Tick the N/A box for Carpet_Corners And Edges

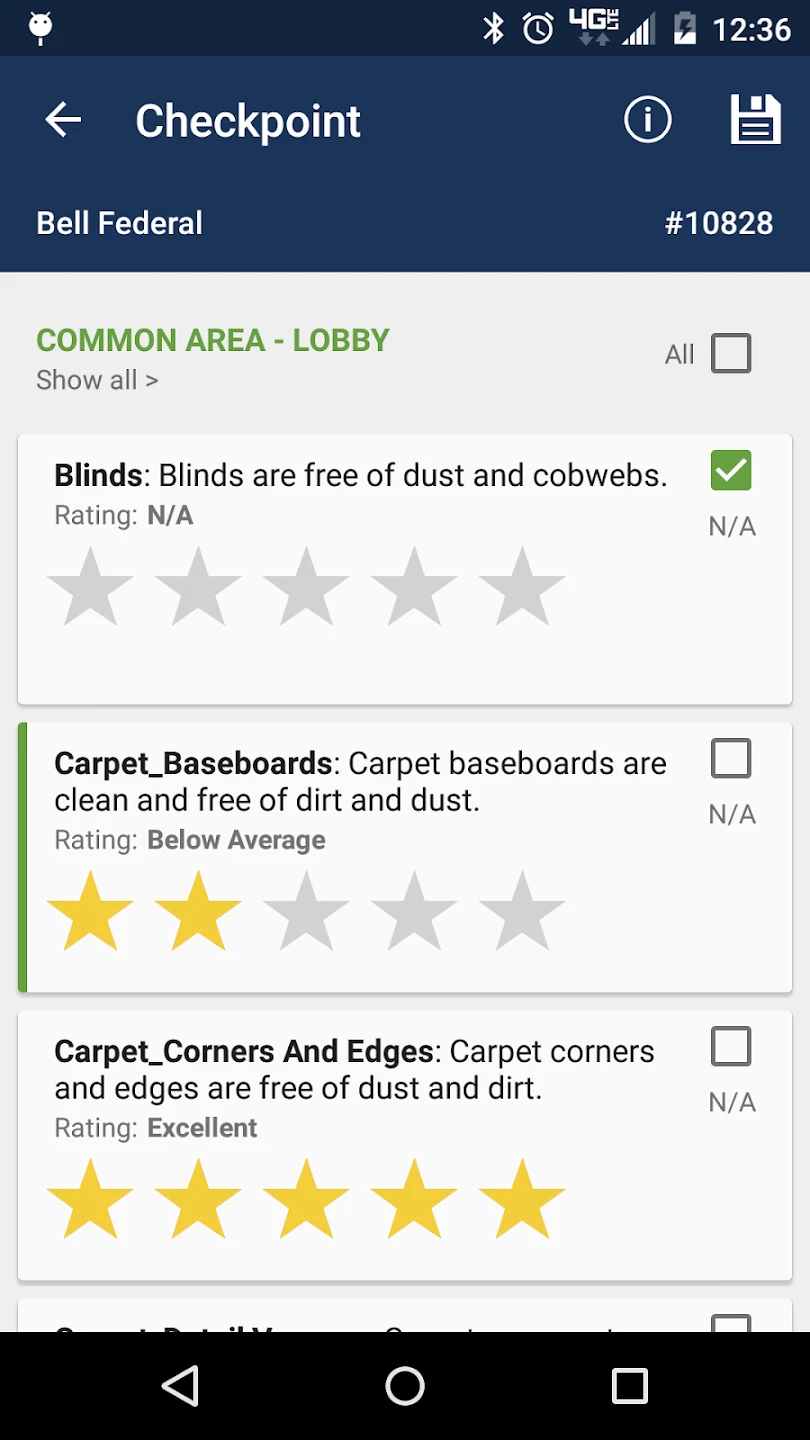tap(731, 1047)
